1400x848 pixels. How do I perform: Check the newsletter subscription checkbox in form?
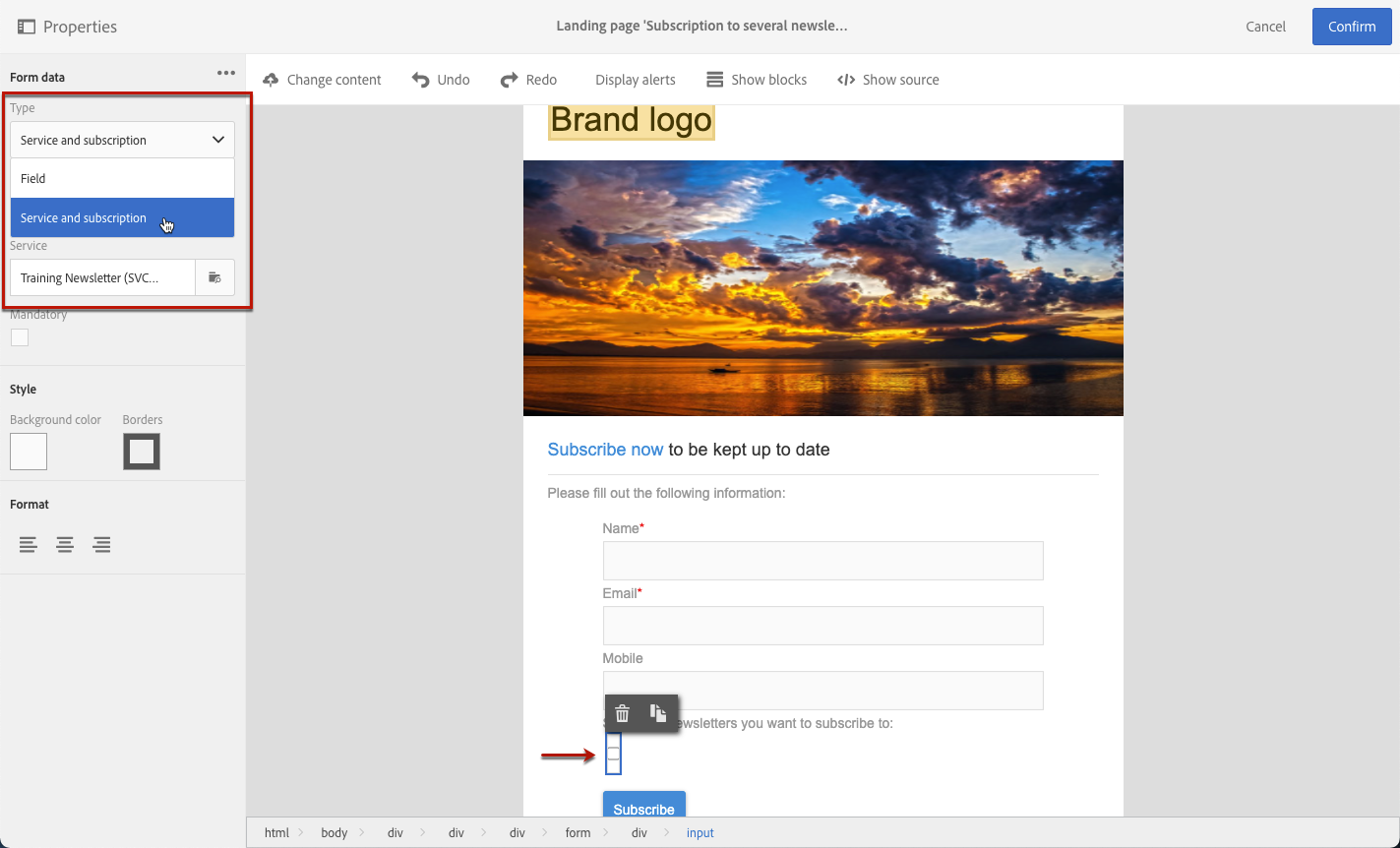613,754
